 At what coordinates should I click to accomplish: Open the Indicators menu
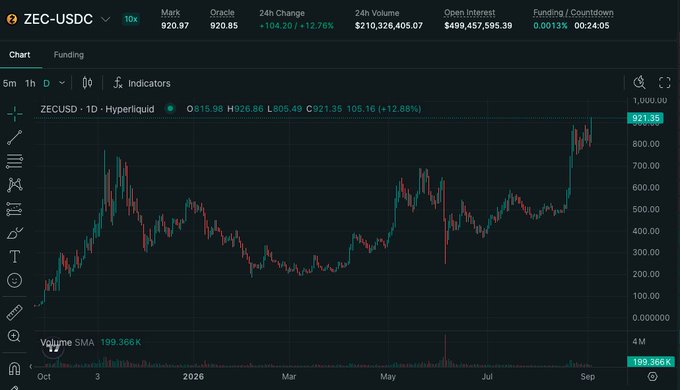(142, 83)
